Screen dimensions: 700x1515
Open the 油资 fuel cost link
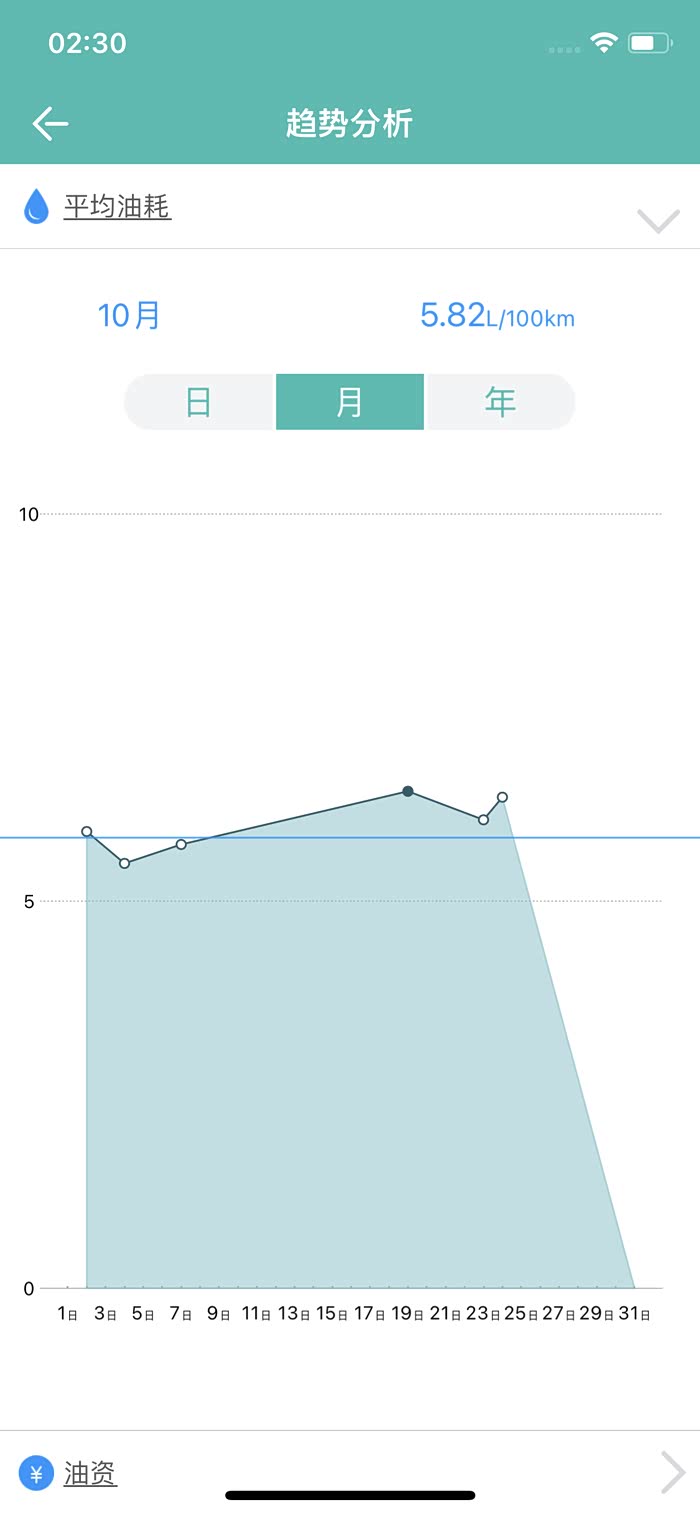(x=90, y=1473)
